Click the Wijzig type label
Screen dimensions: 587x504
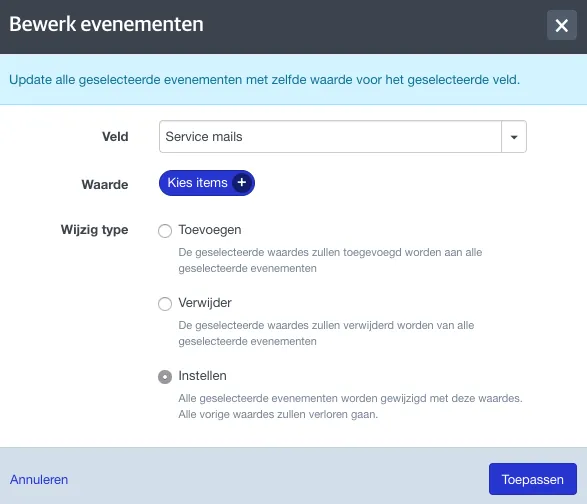pos(94,230)
